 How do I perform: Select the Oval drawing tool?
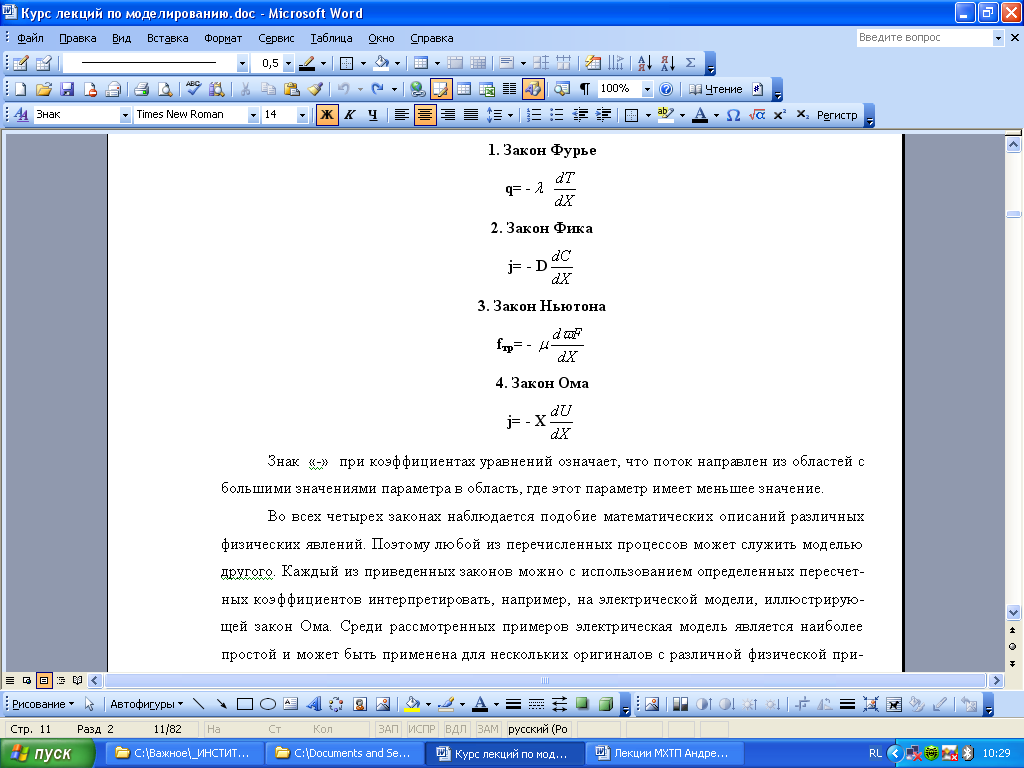[x=268, y=704]
